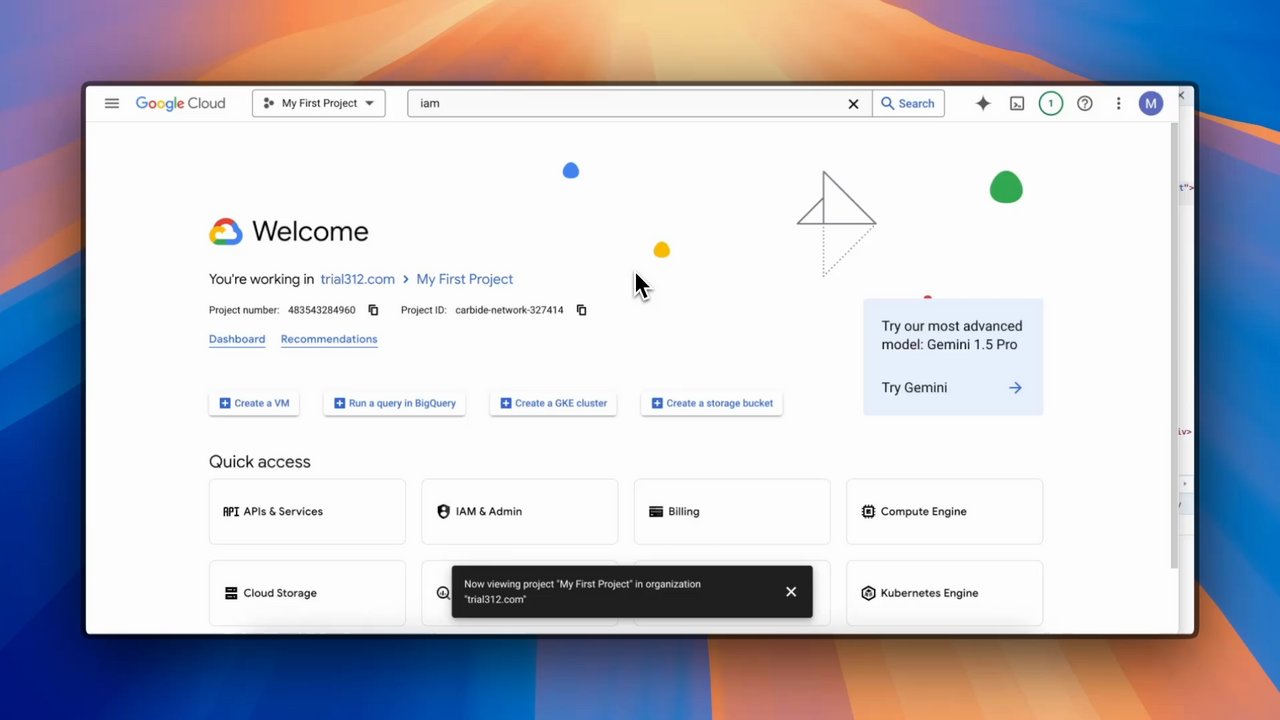This screenshot has width=1280, height=720.
Task: Open the help question mark icon
Action: [1085, 103]
